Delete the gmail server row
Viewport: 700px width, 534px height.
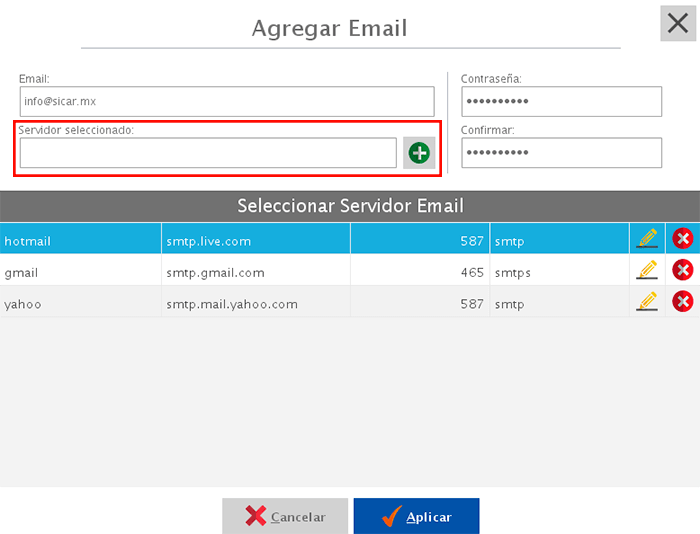pyautogui.click(x=683, y=270)
